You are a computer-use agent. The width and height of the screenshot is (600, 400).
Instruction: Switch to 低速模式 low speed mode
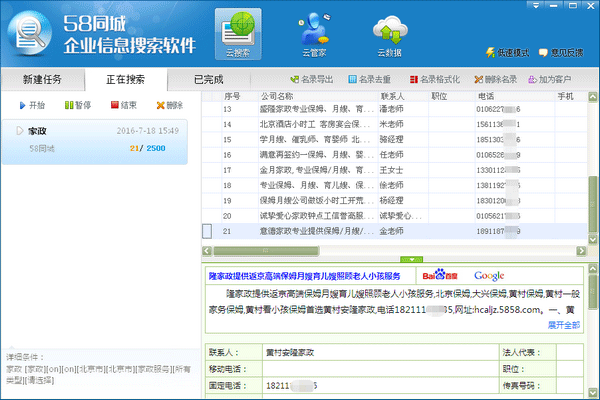tap(507, 53)
